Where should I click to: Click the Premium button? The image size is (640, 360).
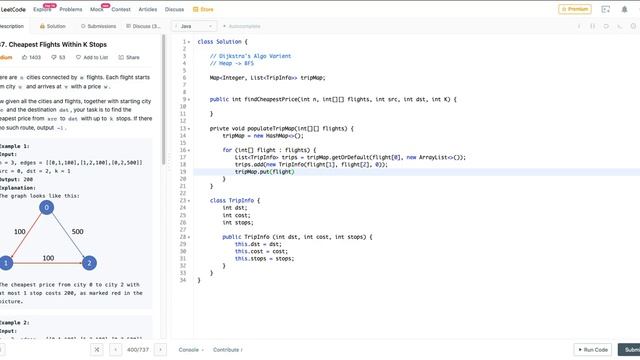click(575, 9)
